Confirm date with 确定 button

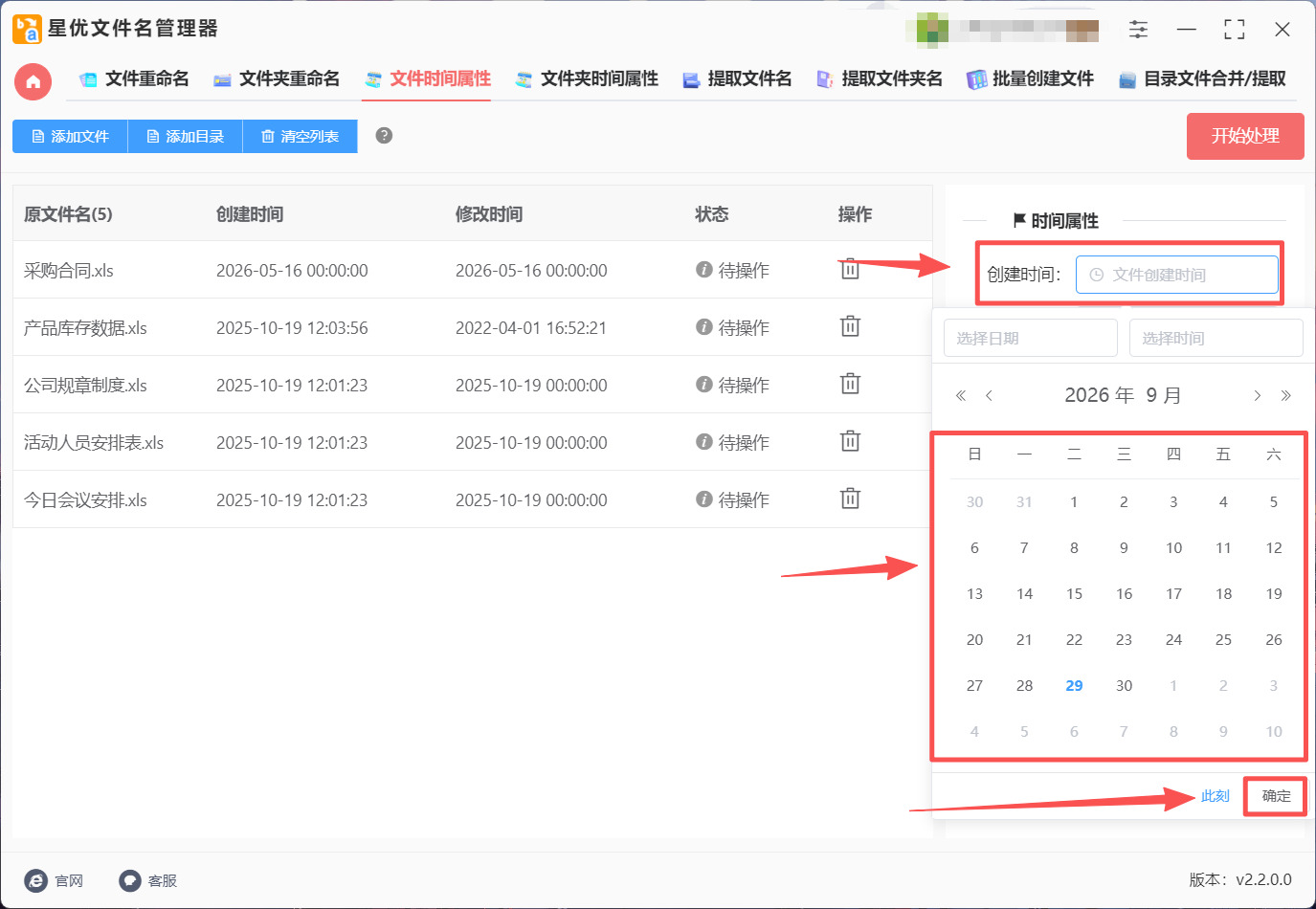tap(1276, 796)
